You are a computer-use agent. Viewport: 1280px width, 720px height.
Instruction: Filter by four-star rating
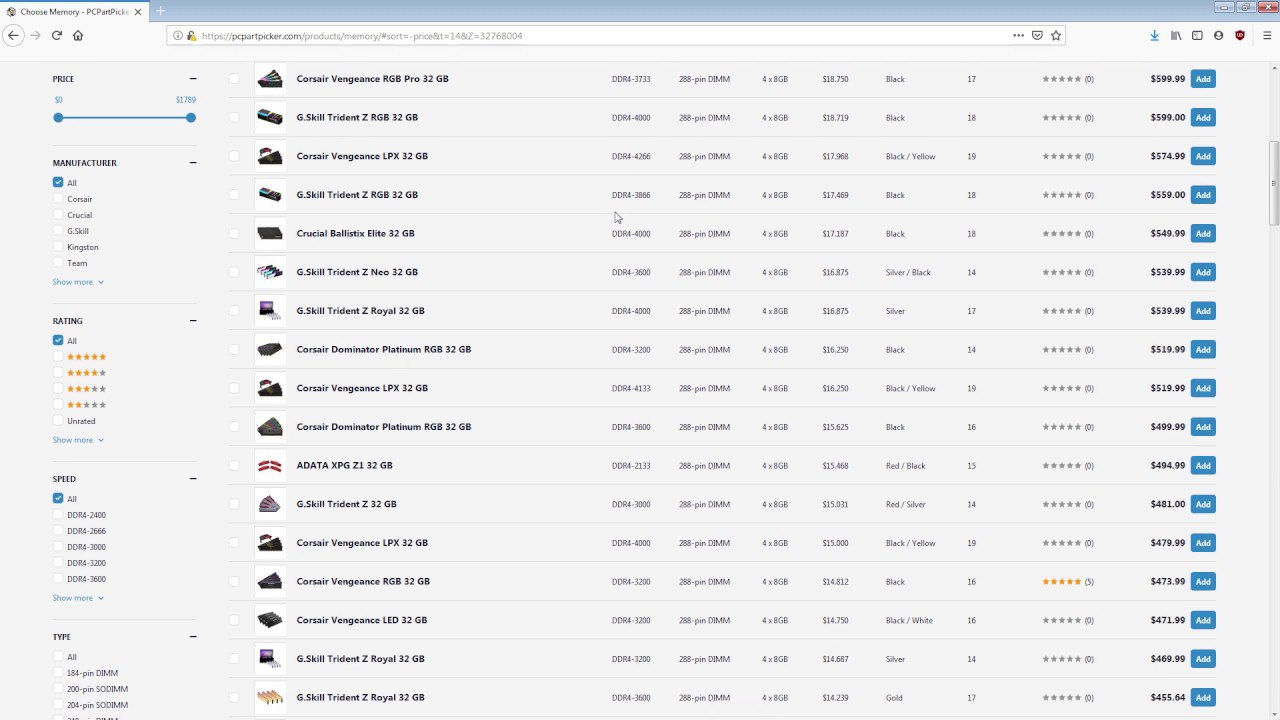[x=58, y=373]
